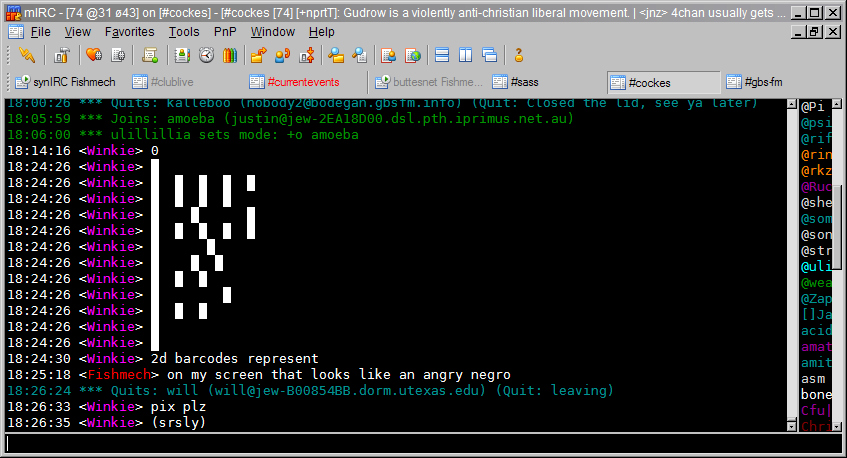This screenshot has width=847, height=458.
Task: Click Winkie's '(srsly)' message
Action: pos(178,422)
